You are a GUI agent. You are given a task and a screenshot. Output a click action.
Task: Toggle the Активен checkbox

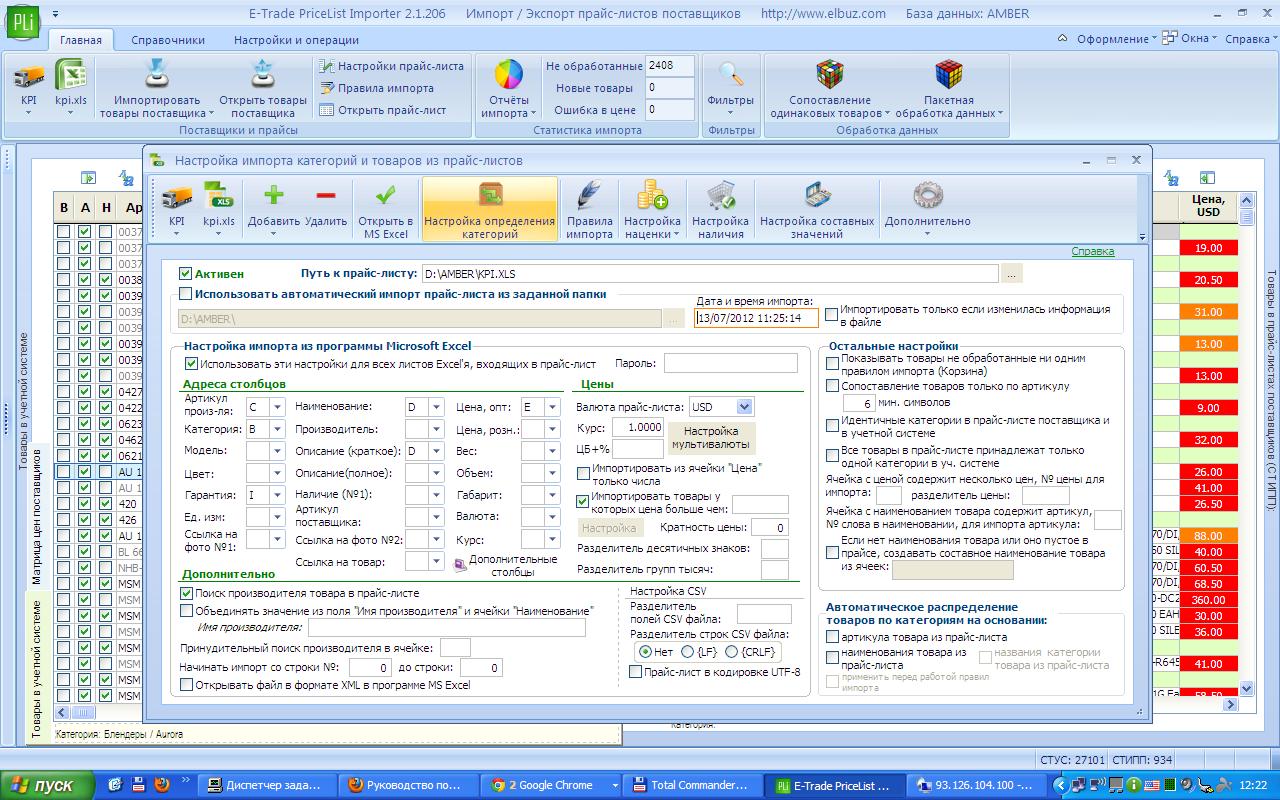click(x=186, y=273)
